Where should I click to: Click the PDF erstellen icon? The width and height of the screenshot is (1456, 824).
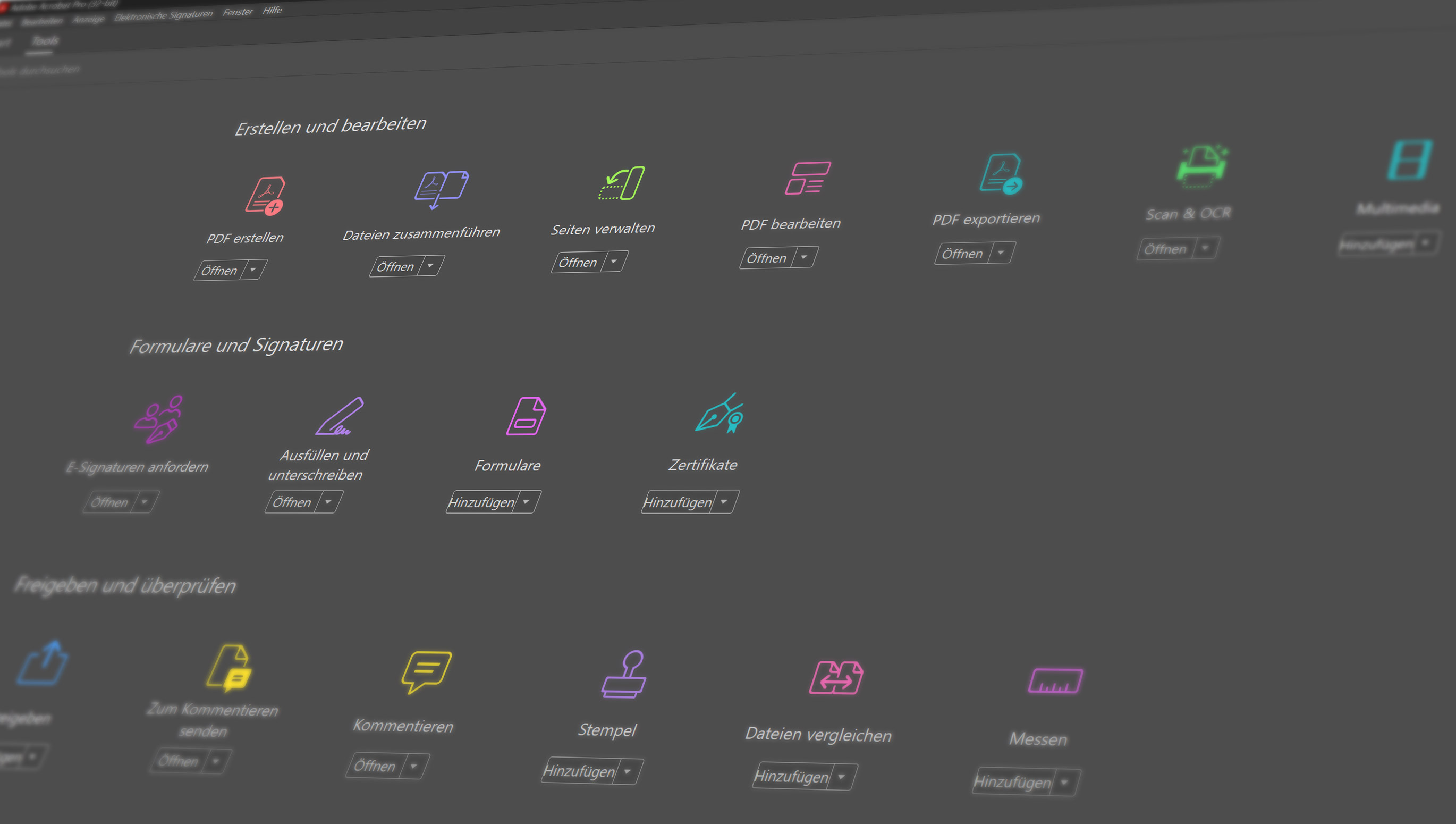(265, 196)
